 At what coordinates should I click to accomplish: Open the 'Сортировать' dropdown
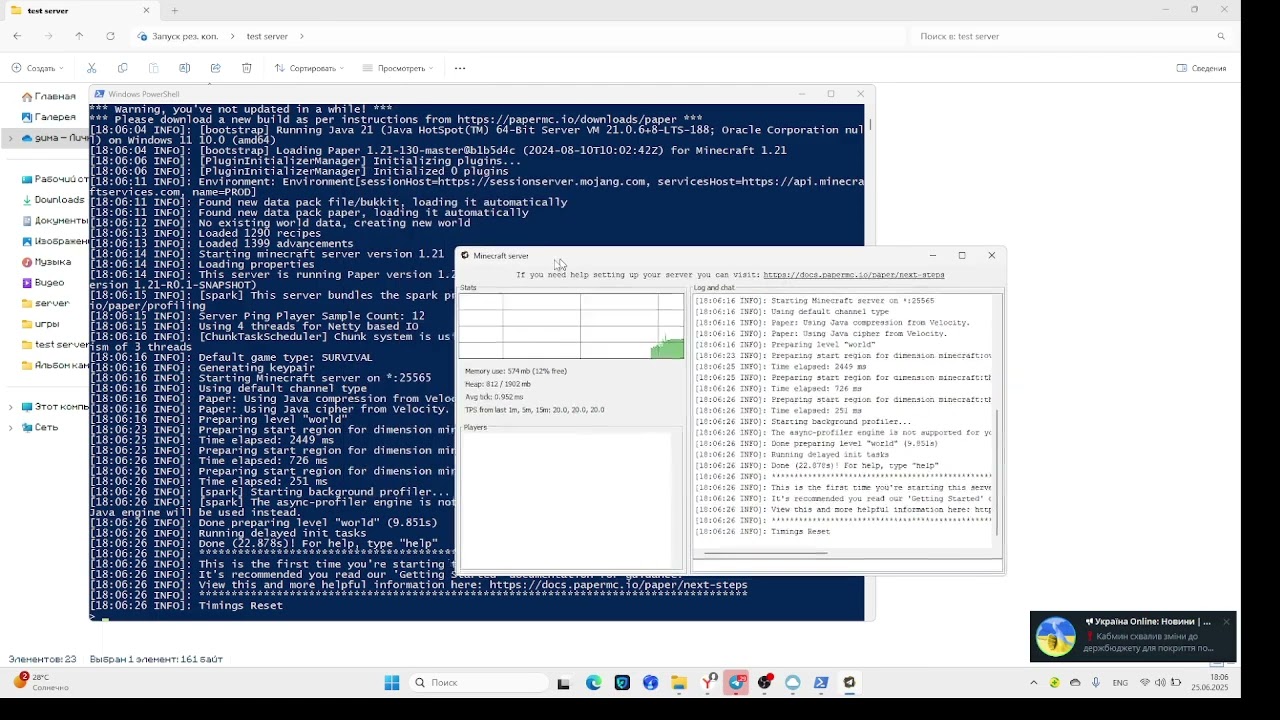click(309, 68)
